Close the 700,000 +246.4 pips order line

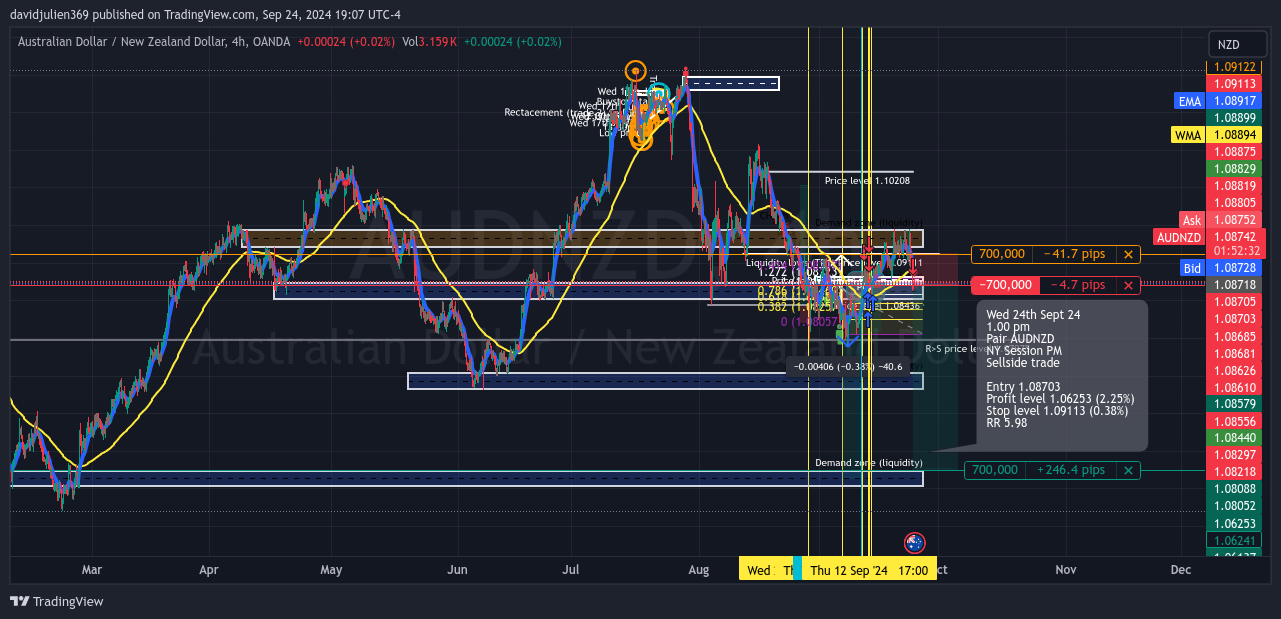tap(1128, 470)
